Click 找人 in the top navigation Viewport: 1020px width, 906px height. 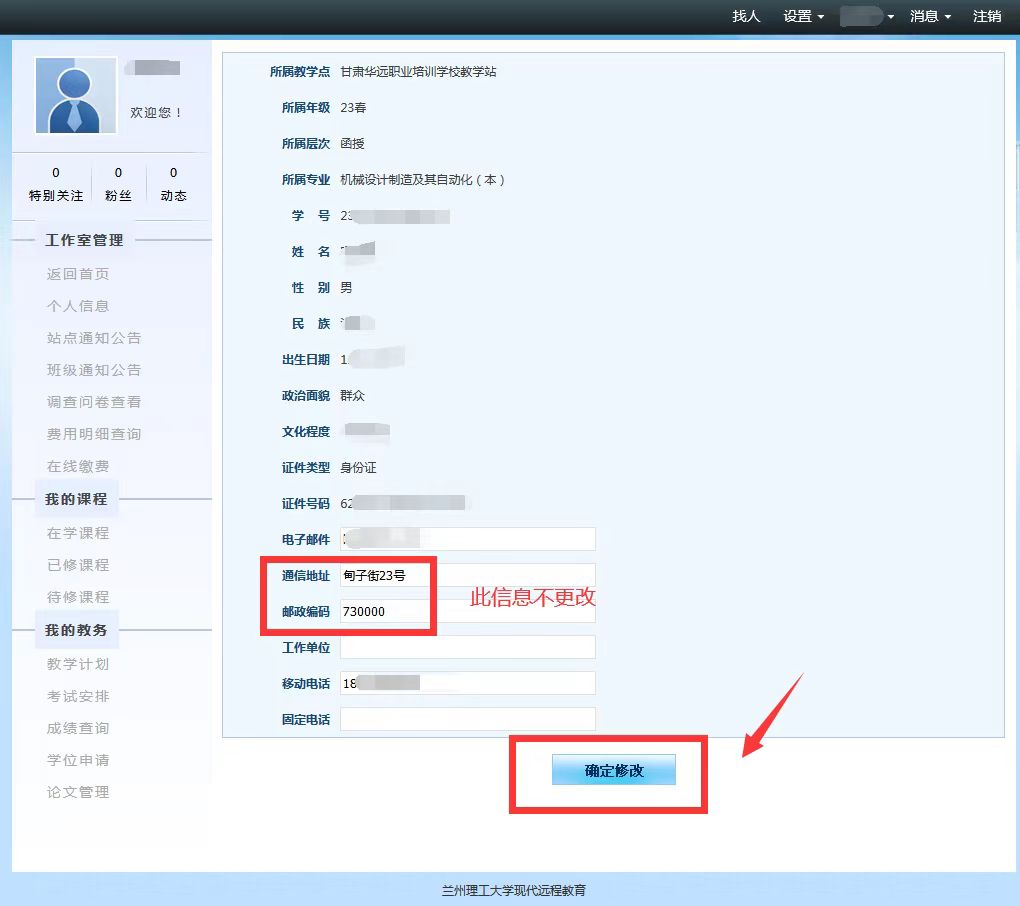tap(746, 16)
